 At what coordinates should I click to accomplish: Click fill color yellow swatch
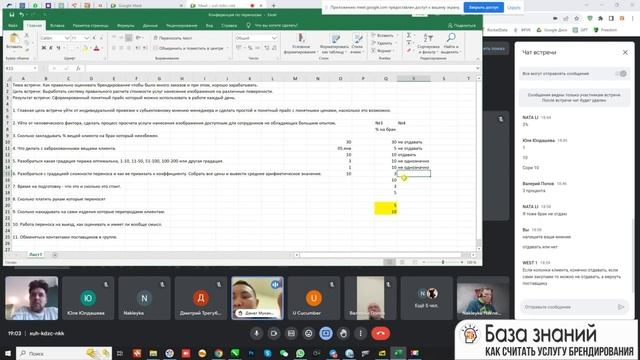pyautogui.click(x=85, y=49)
